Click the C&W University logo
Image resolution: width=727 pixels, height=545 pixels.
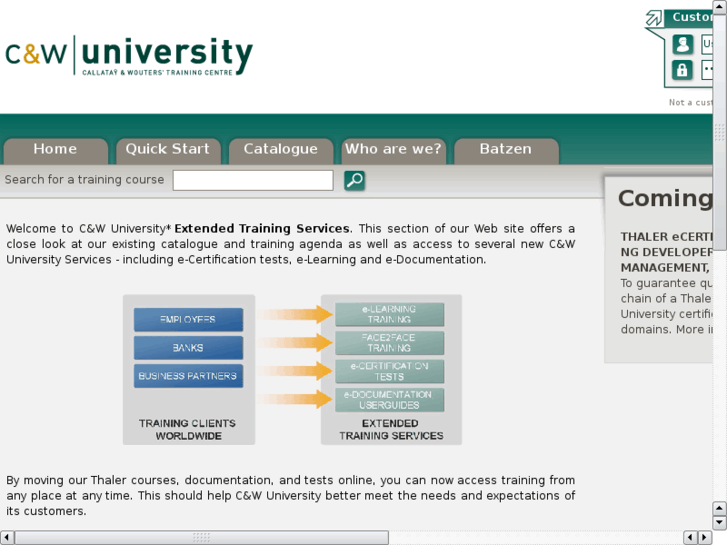pyautogui.click(x=129, y=55)
